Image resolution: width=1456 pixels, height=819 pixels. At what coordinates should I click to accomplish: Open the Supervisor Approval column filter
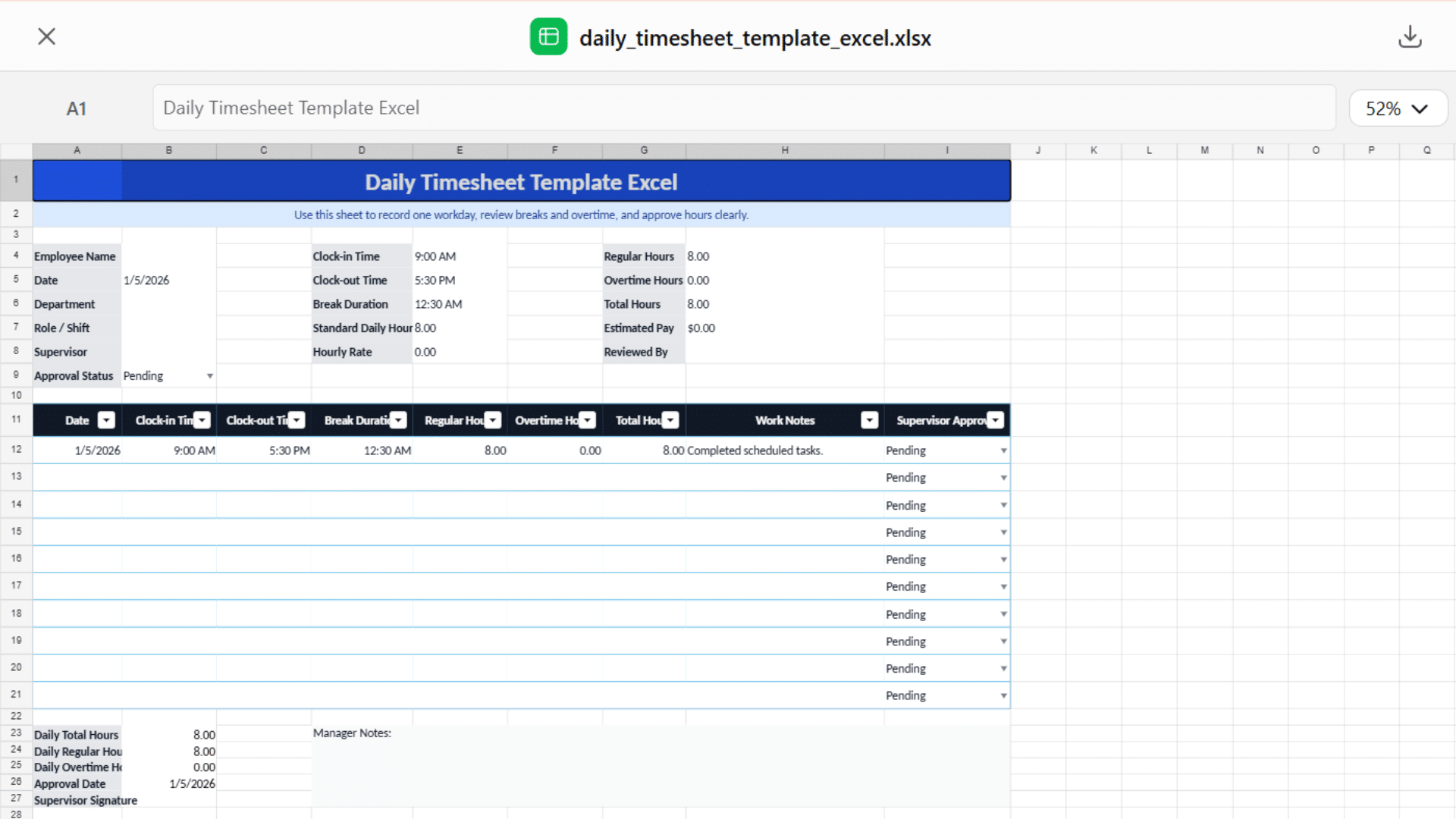point(996,420)
